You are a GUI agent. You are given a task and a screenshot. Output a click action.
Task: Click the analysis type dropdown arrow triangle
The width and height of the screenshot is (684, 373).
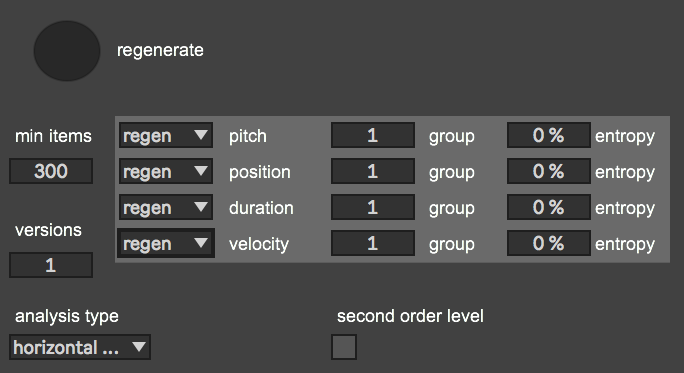pyautogui.click(x=139, y=347)
